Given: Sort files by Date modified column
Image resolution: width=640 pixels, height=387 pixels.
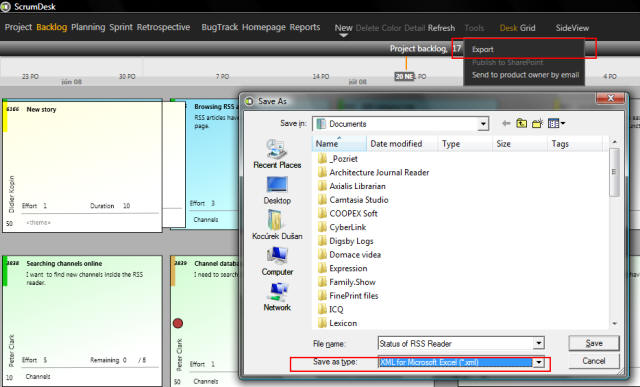Looking at the screenshot, I should [x=402, y=144].
